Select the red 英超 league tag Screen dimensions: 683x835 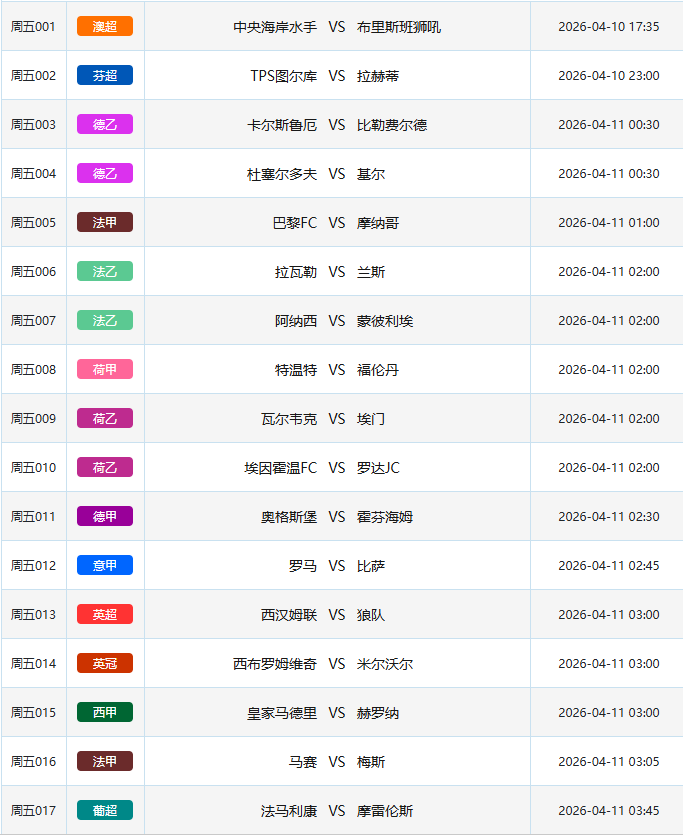pyautogui.click(x=104, y=614)
